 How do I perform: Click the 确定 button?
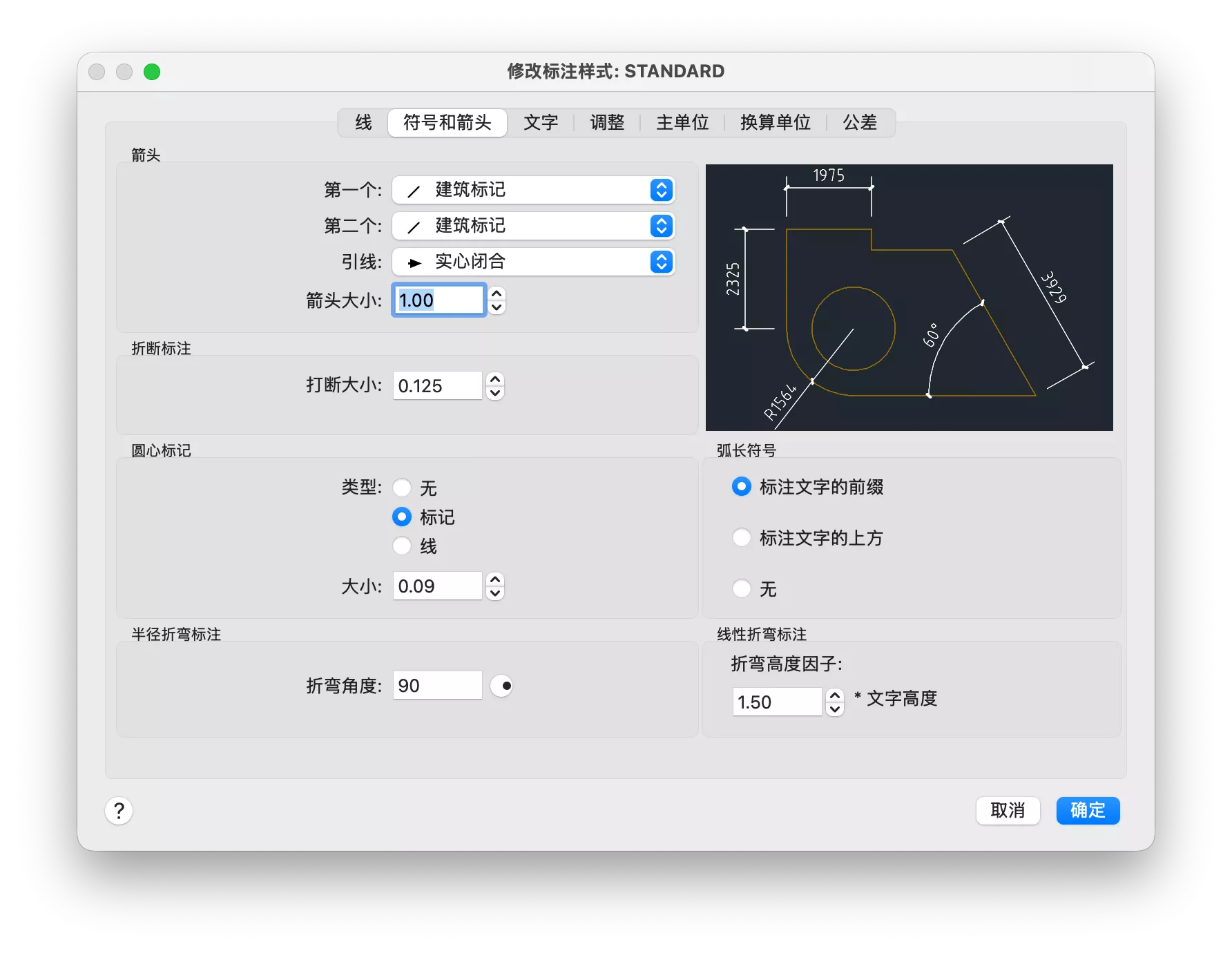pyautogui.click(x=1088, y=811)
